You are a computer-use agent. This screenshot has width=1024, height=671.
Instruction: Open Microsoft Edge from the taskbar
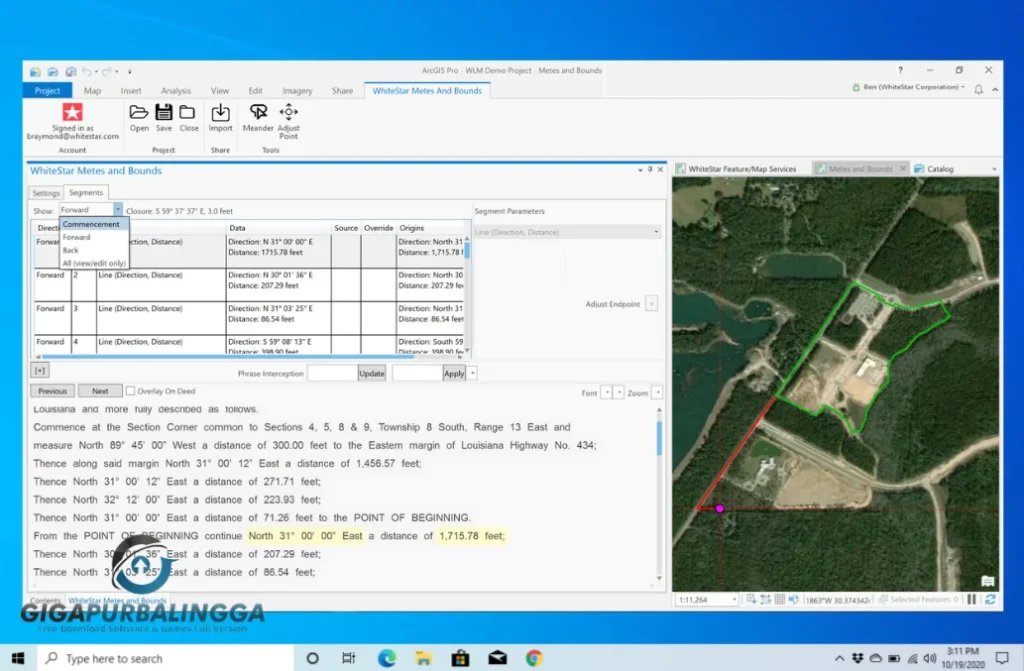tap(386, 658)
